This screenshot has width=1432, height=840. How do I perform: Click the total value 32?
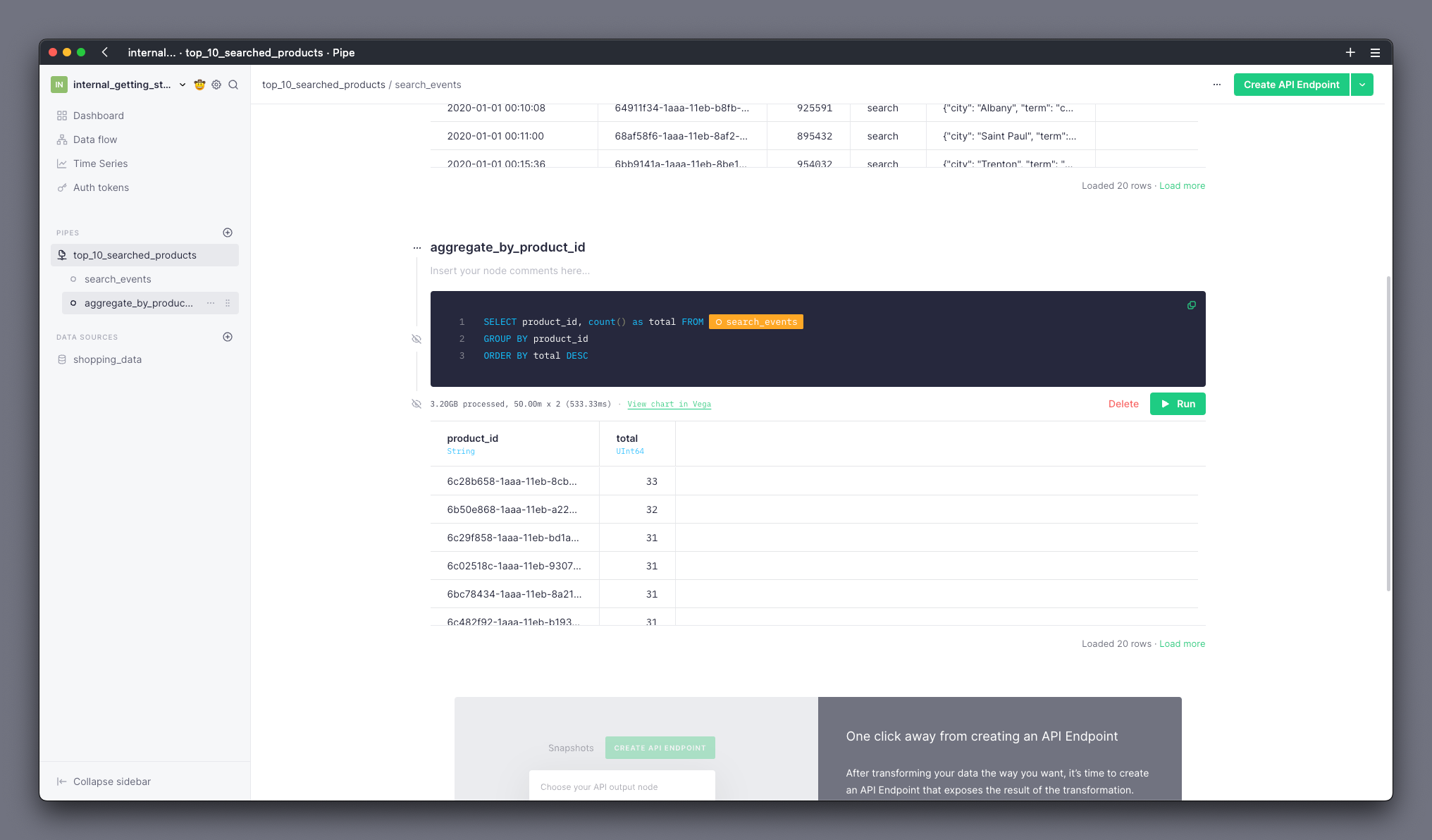(651, 509)
